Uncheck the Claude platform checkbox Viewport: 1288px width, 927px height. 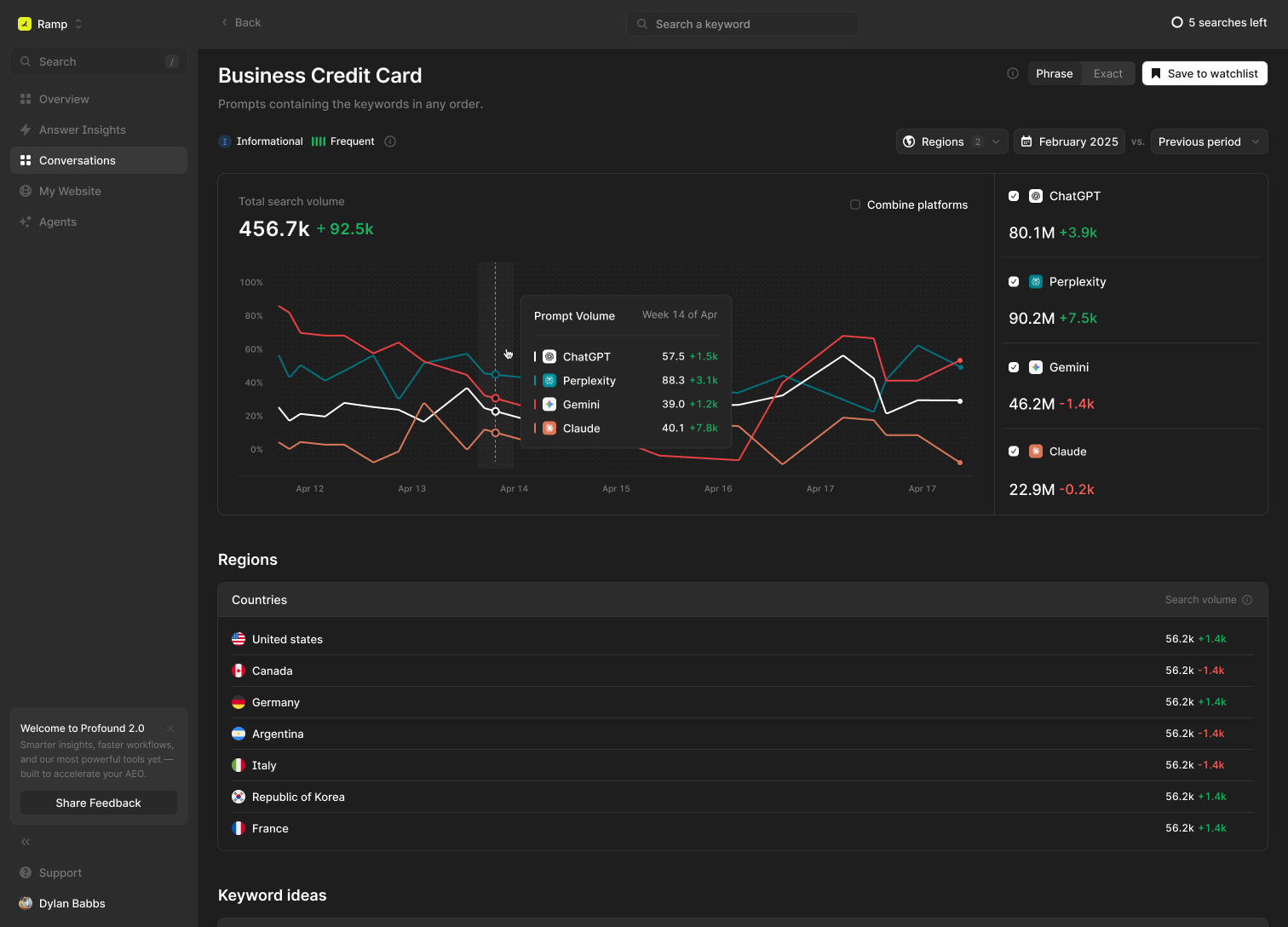click(x=1014, y=452)
